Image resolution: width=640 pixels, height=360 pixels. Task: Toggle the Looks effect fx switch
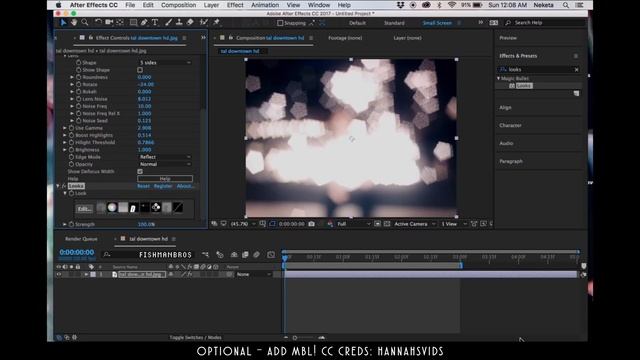(64, 186)
